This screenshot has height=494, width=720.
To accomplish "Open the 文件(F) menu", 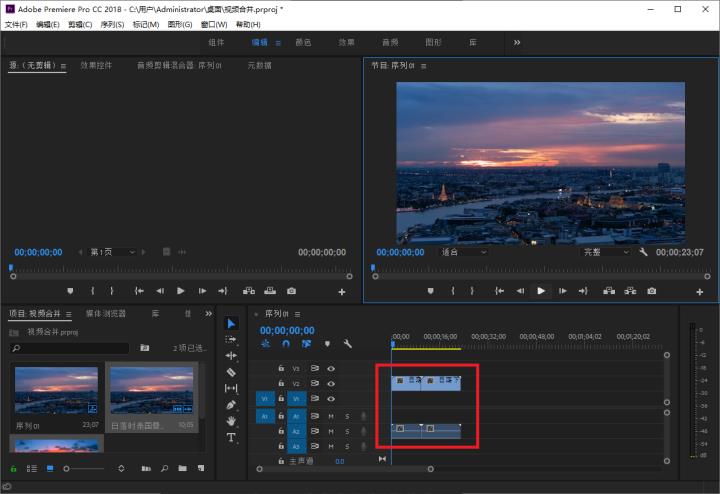I will 16,24.
